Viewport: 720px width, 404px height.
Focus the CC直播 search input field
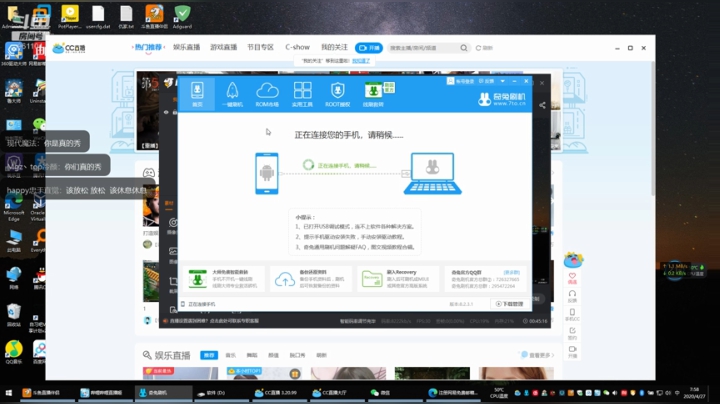pos(423,48)
